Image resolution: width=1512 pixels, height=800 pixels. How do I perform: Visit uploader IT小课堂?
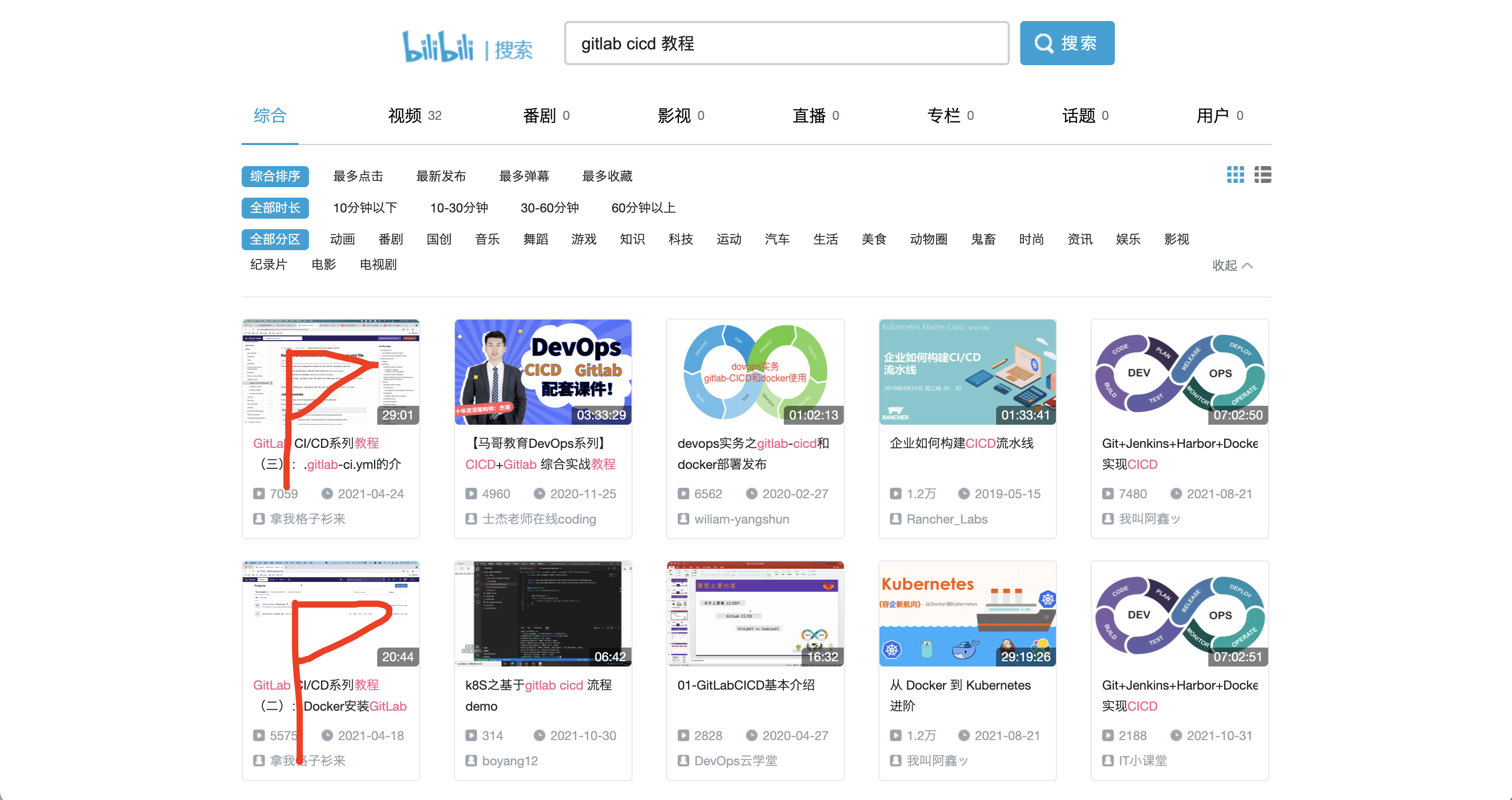click(x=1142, y=761)
